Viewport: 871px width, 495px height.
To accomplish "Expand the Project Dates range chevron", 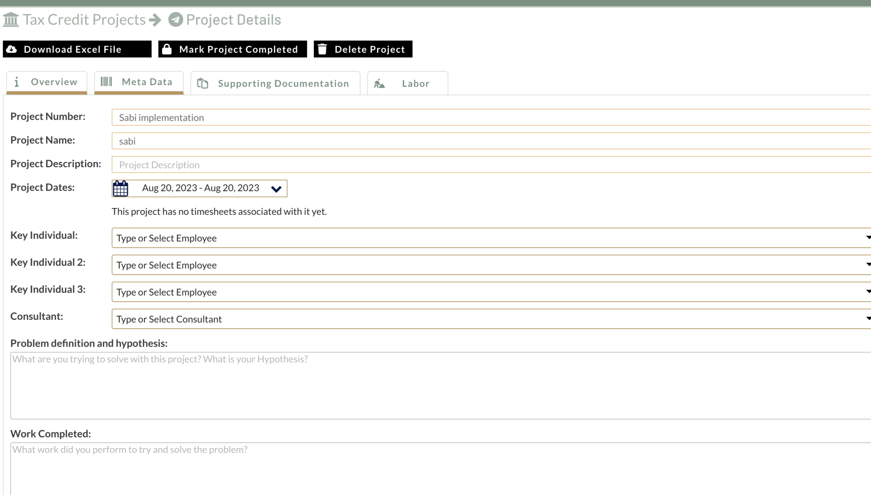I will [276, 189].
